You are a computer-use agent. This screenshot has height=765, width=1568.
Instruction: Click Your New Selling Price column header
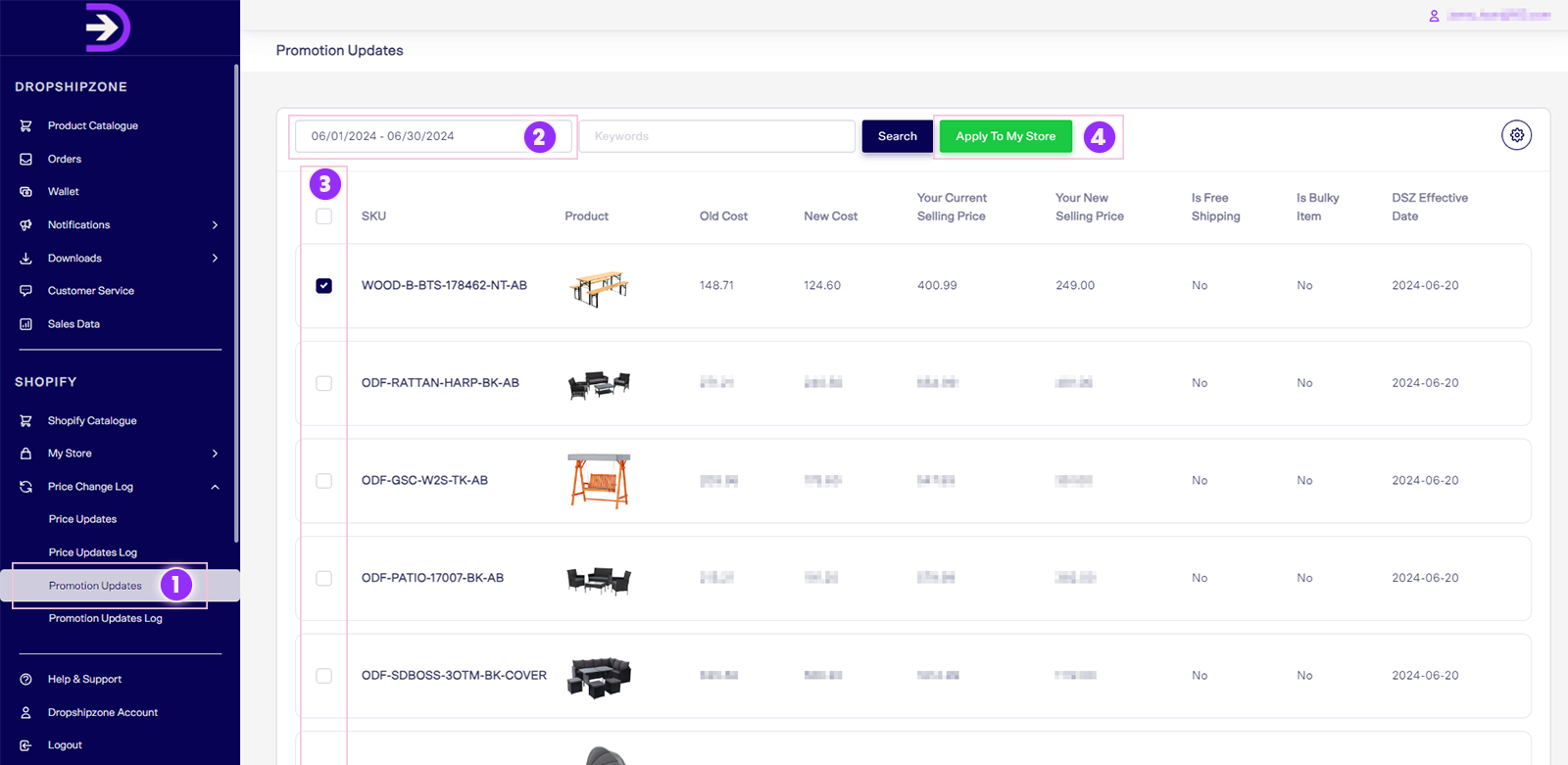tap(1090, 207)
